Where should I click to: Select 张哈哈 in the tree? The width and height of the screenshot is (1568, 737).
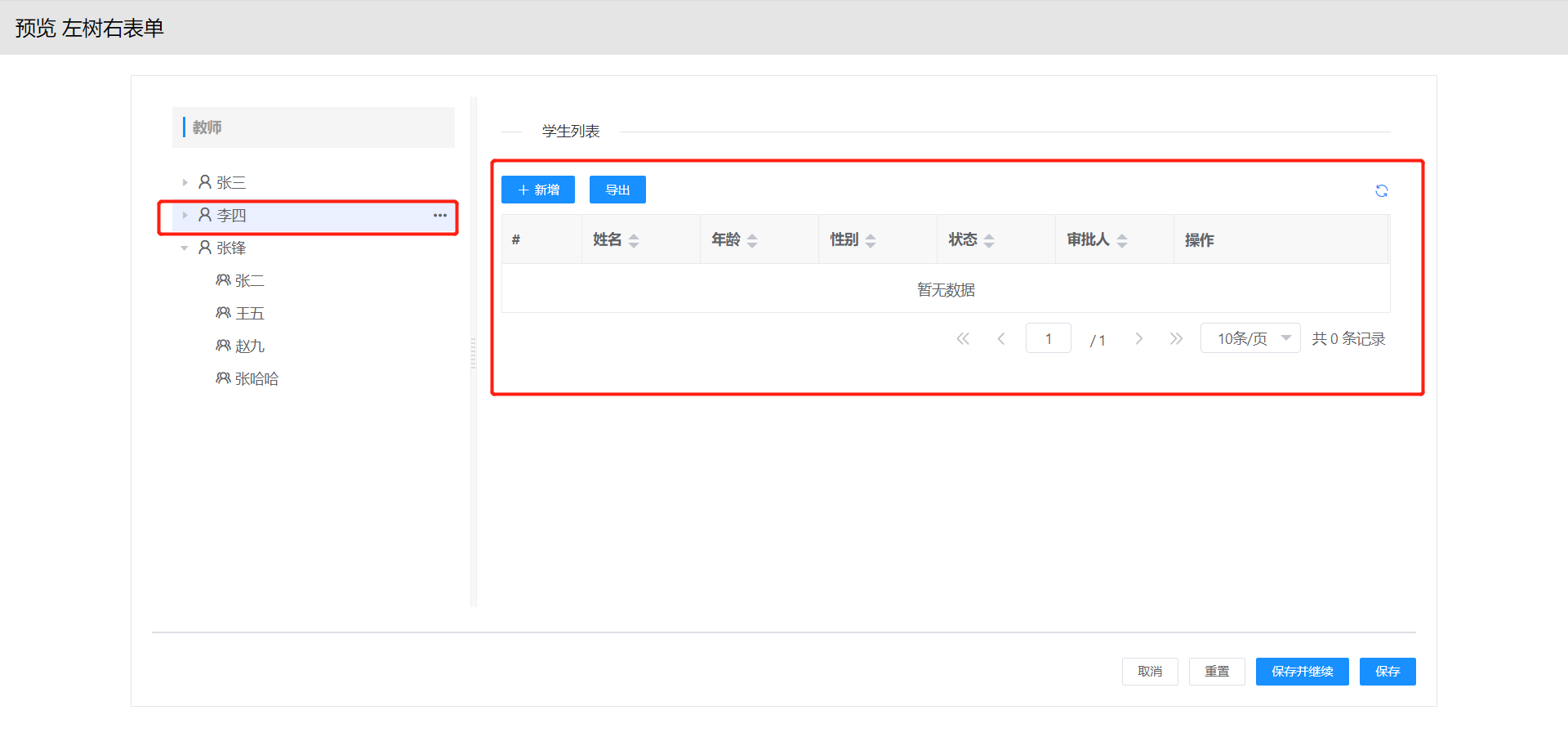(x=256, y=379)
